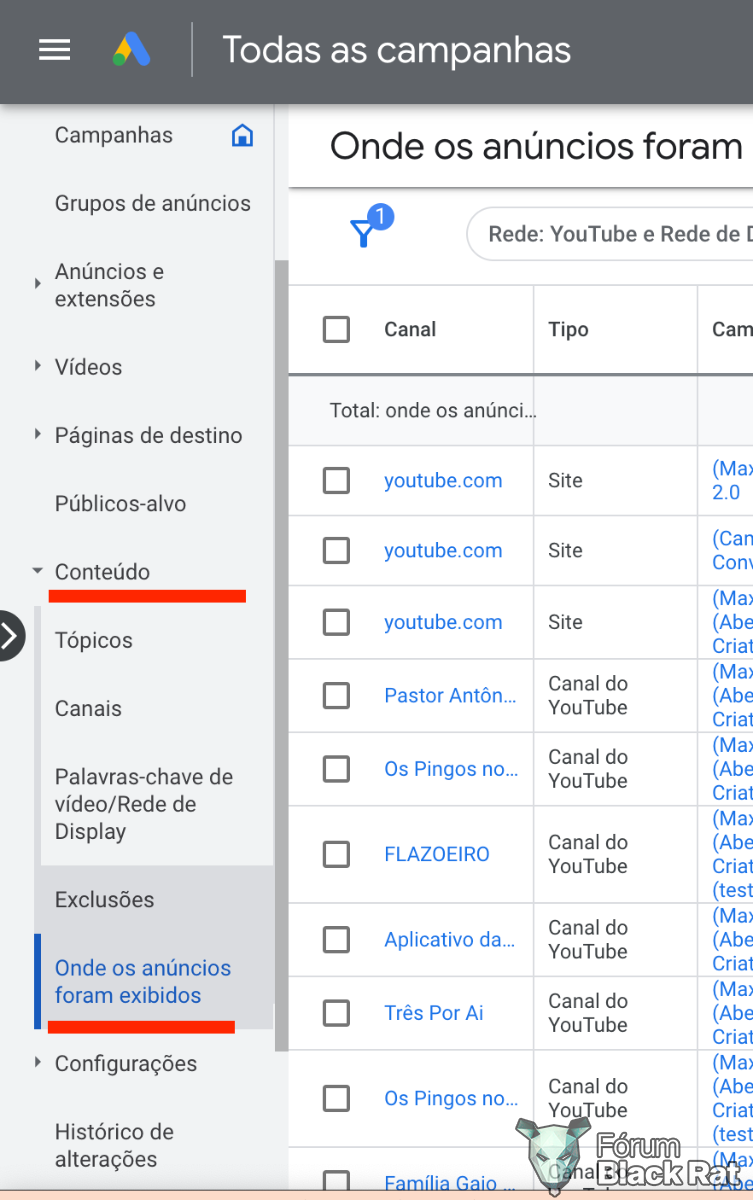Check the Três Por Ai row checkbox

coord(336,1013)
